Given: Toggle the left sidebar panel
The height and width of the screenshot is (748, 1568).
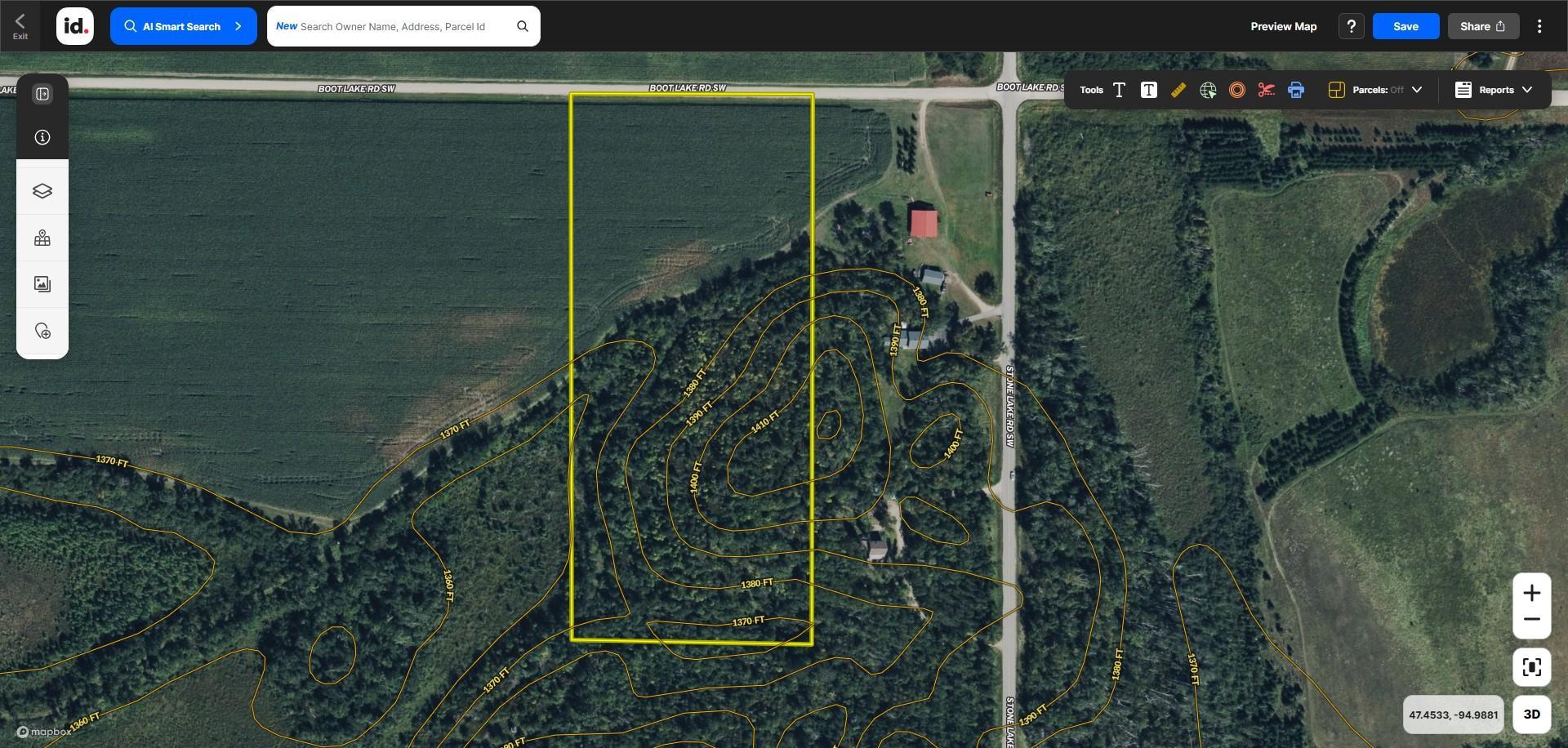Looking at the screenshot, I should [42, 94].
